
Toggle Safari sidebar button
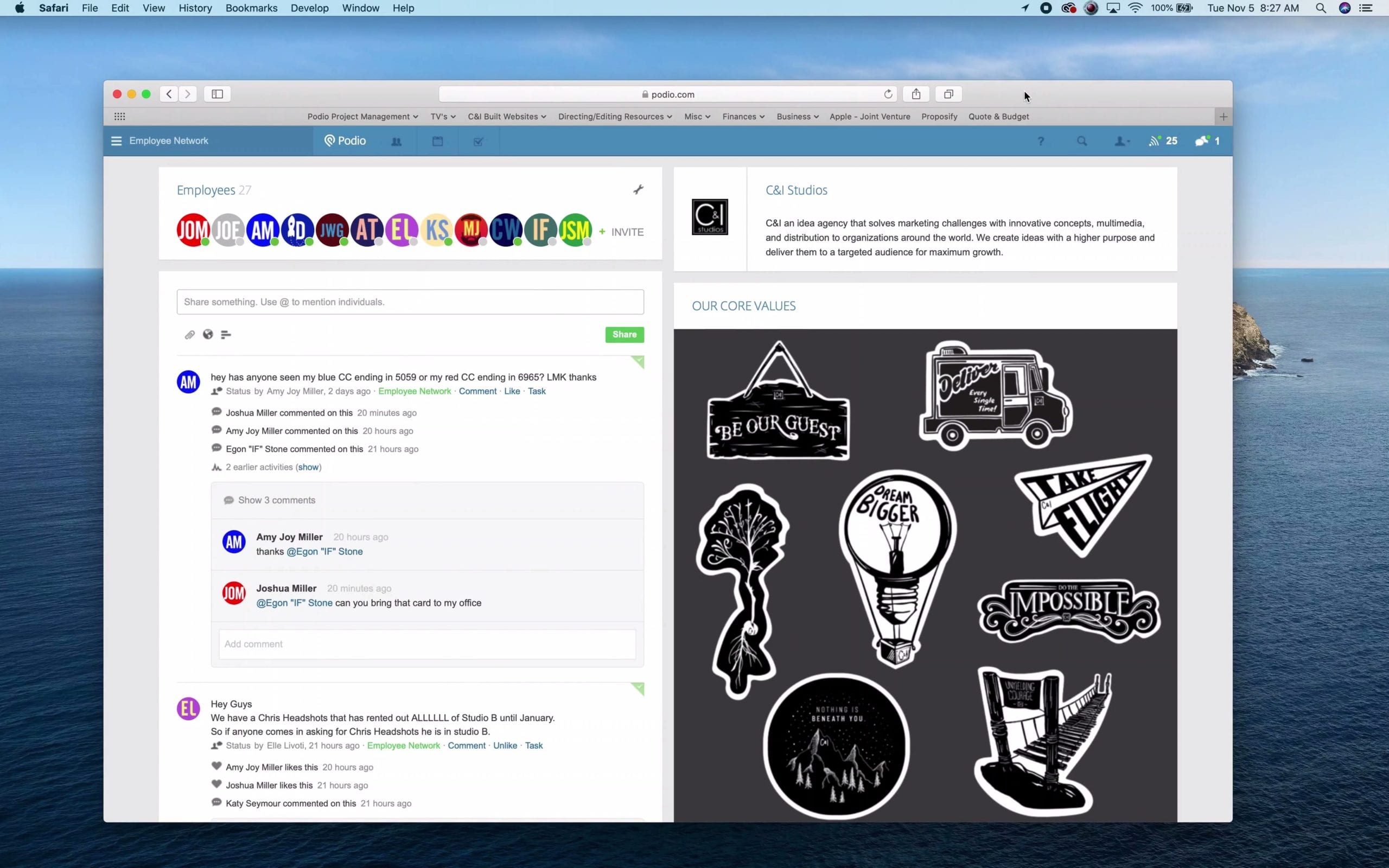point(218,94)
